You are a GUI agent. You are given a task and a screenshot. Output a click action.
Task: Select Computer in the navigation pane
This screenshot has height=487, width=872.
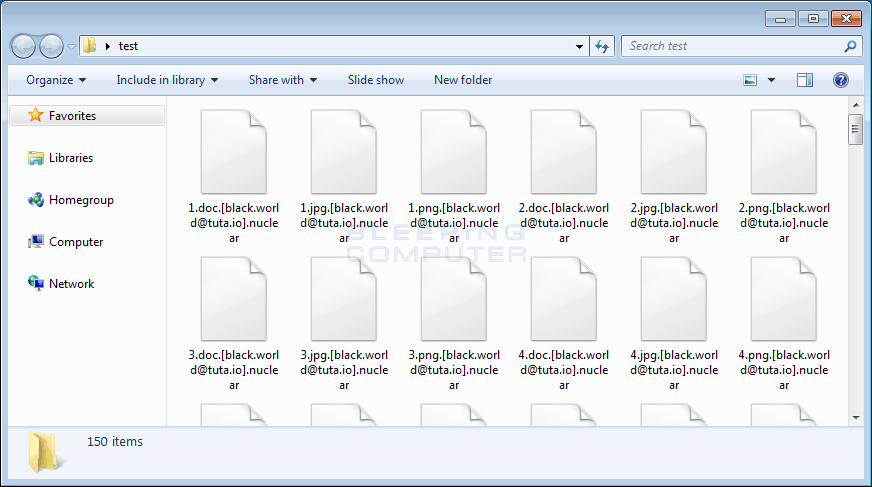click(76, 242)
